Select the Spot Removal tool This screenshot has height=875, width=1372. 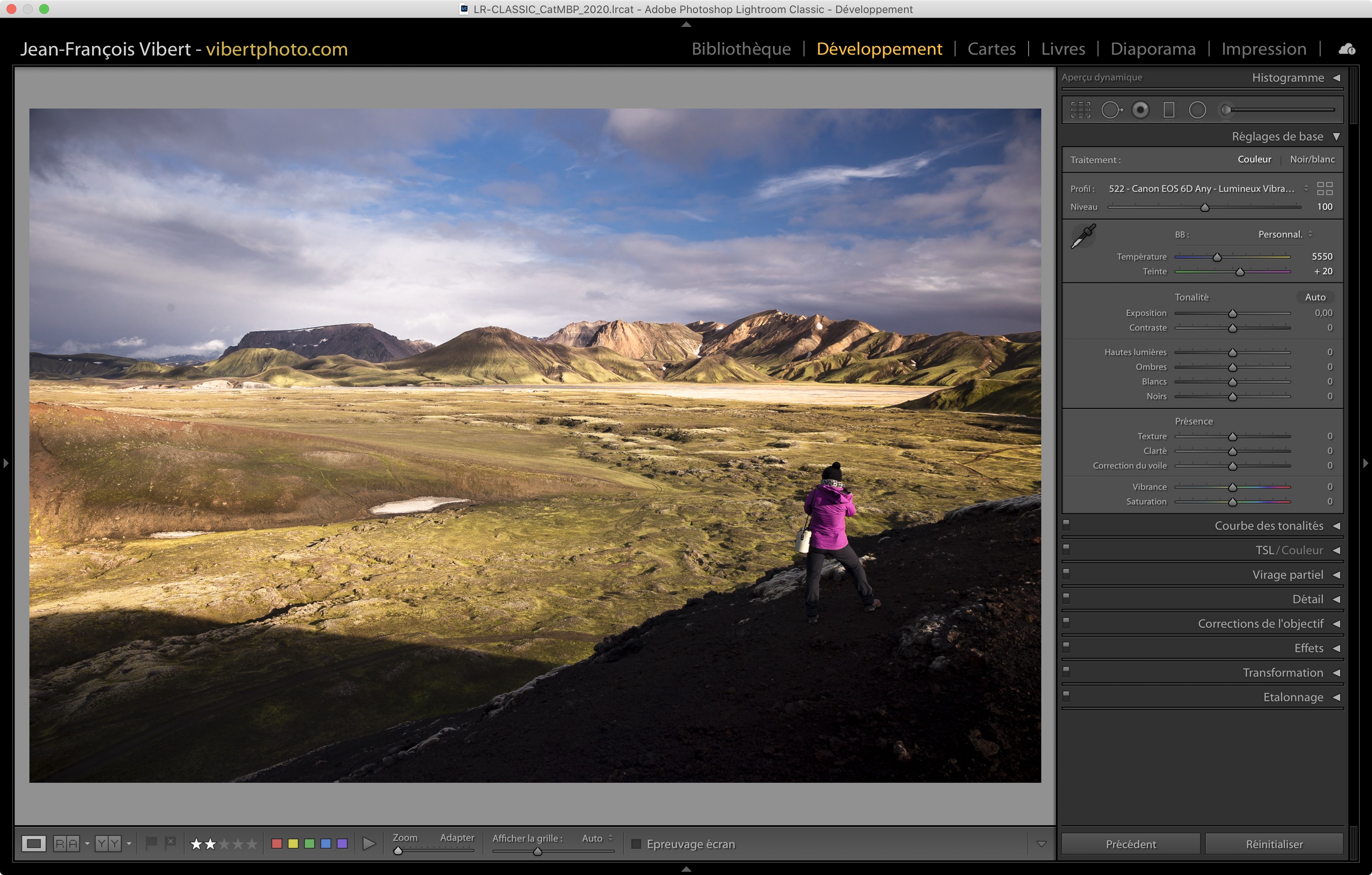1111,110
